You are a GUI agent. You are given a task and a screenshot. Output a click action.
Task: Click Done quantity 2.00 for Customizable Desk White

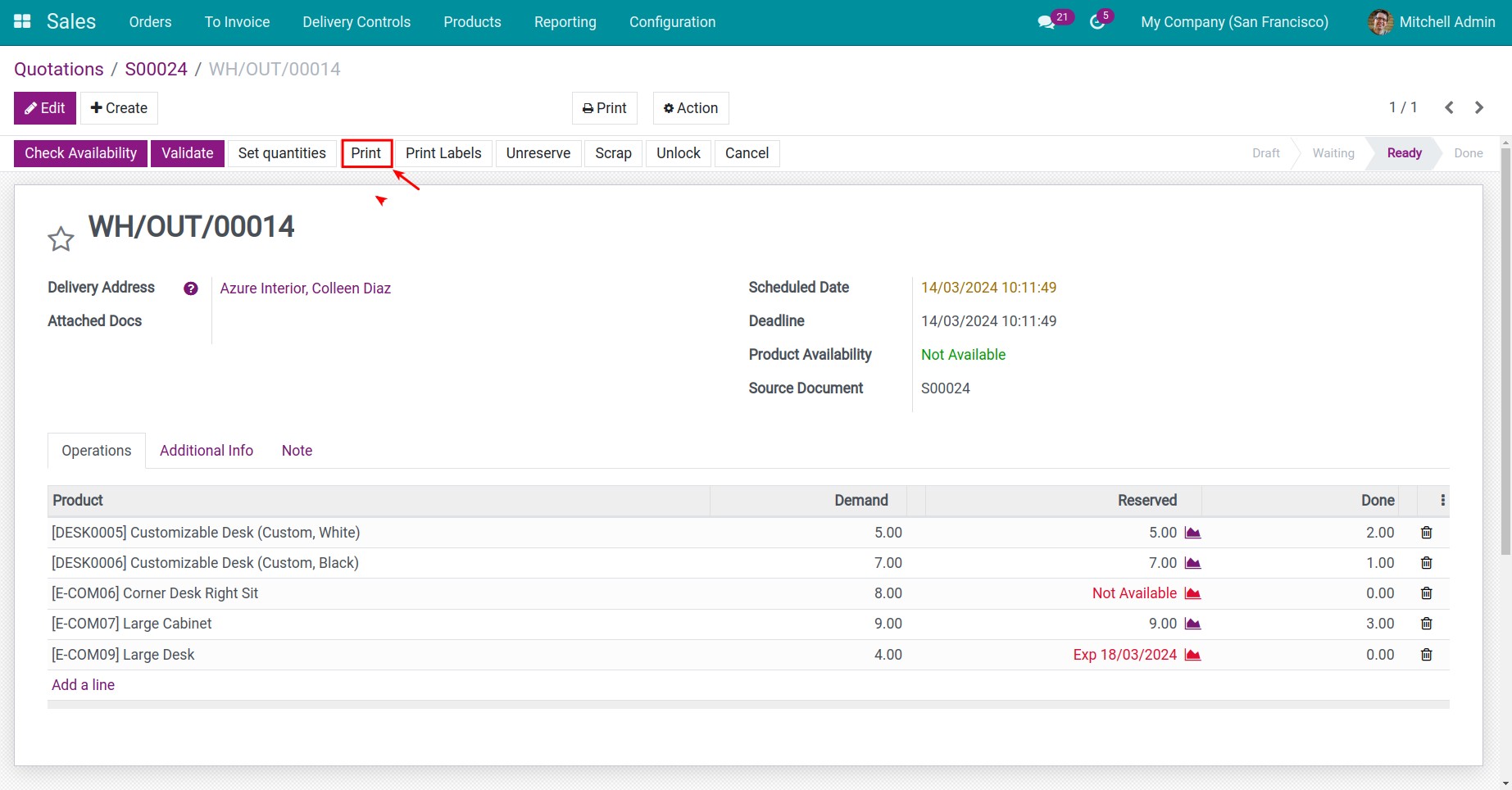pos(1380,533)
